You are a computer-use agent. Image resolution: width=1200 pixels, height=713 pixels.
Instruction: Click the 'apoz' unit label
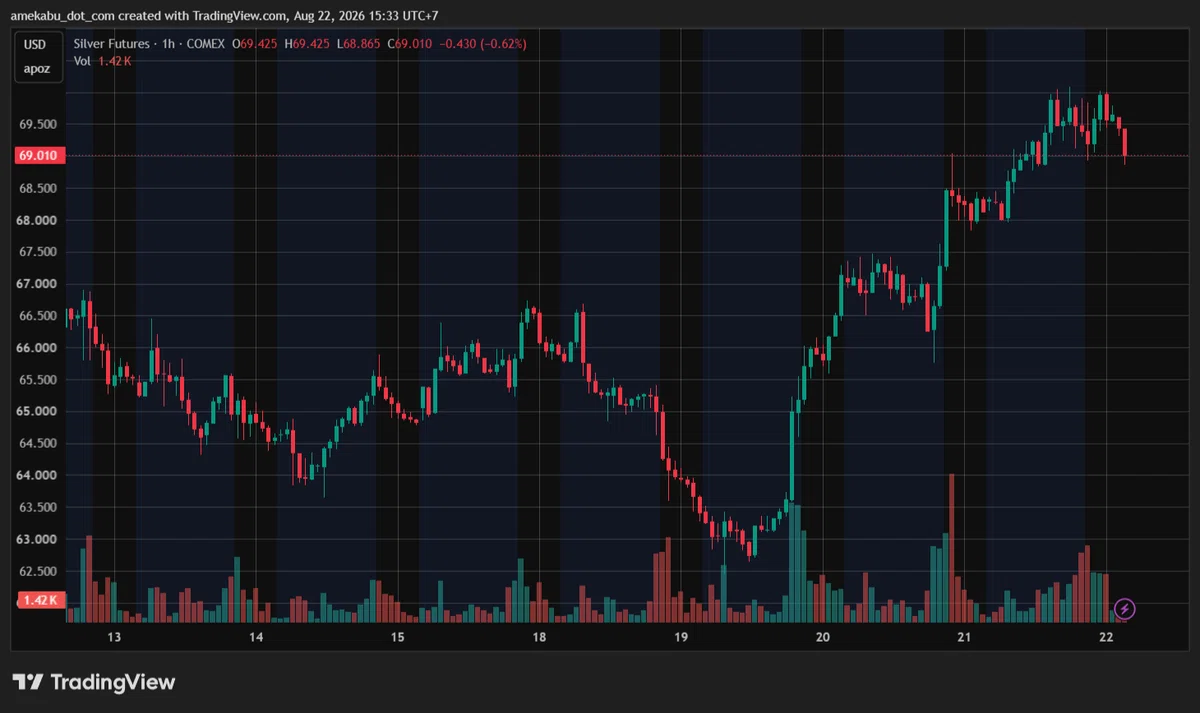pyautogui.click(x=35, y=69)
